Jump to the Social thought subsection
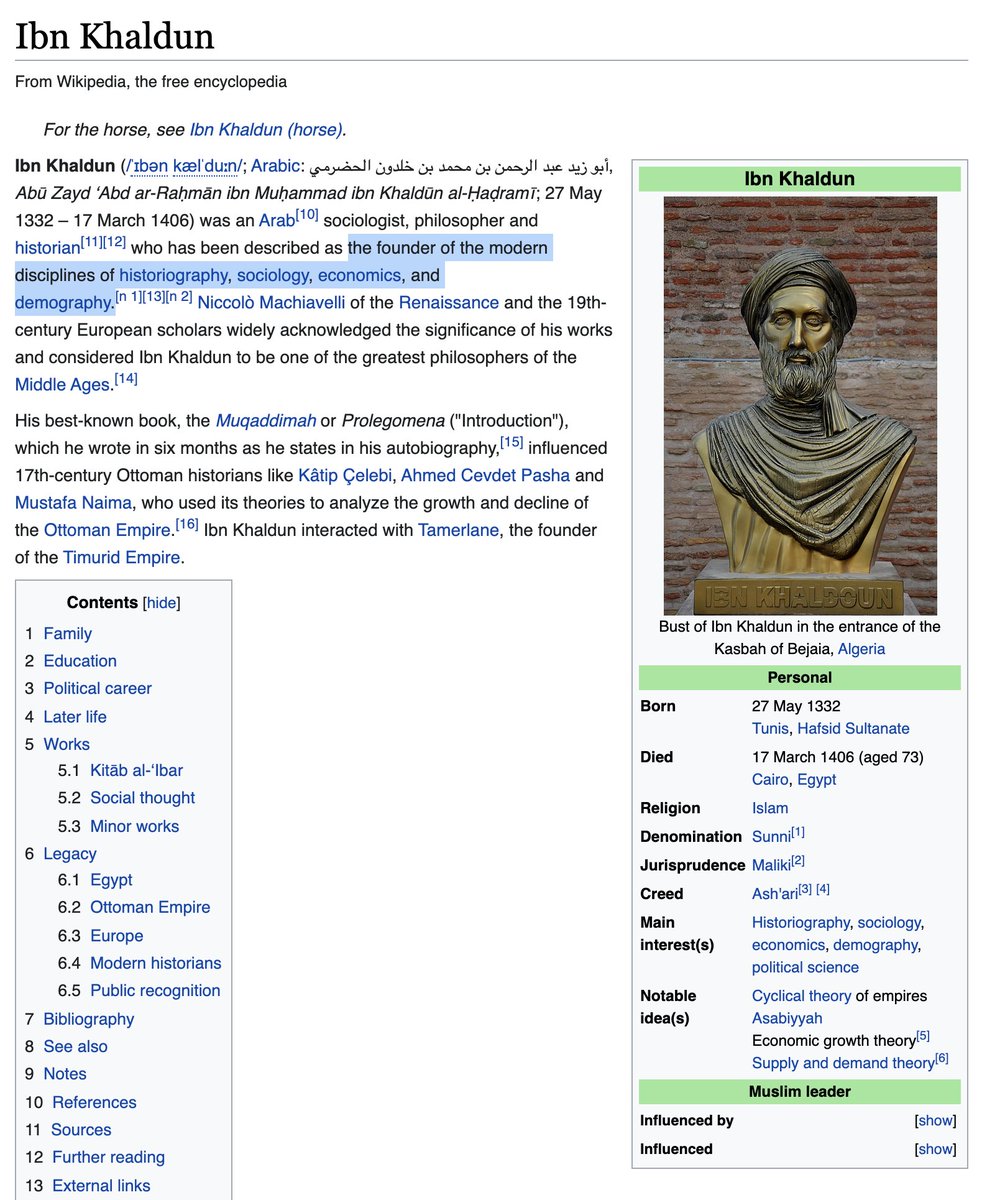Screen dimensions: 982x1200 pyautogui.click(x=142, y=797)
